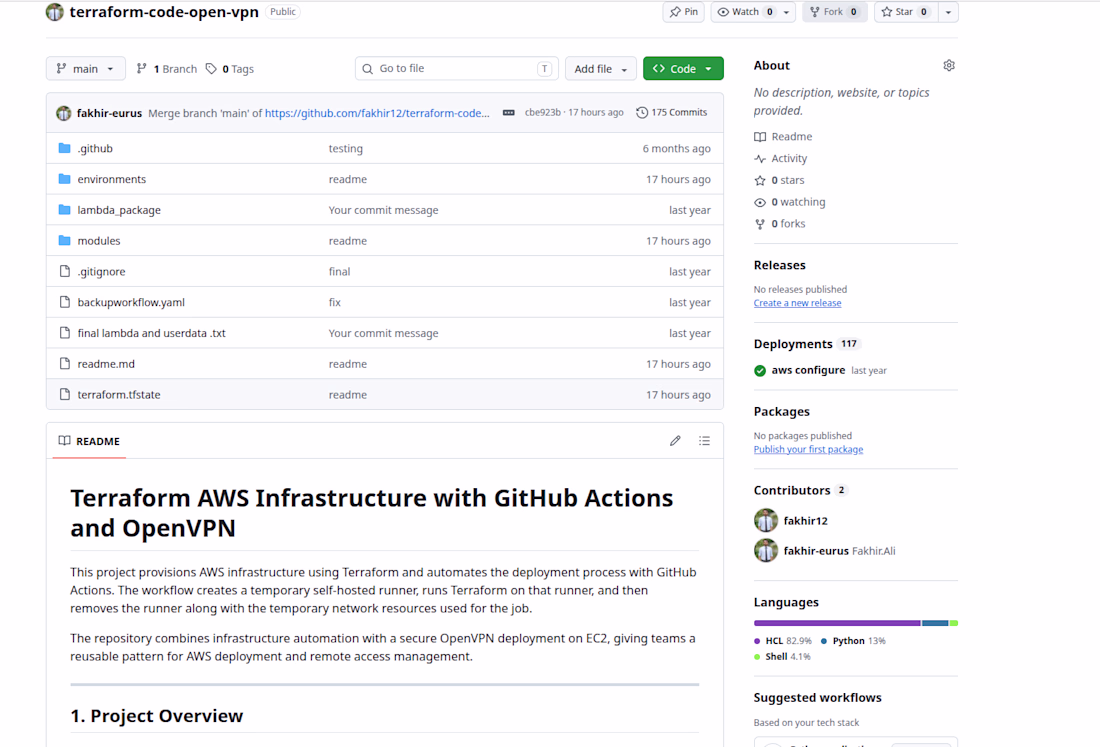Click the green Shell language bar segment
Viewport: 1100px width, 747px height.
point(954,623)
